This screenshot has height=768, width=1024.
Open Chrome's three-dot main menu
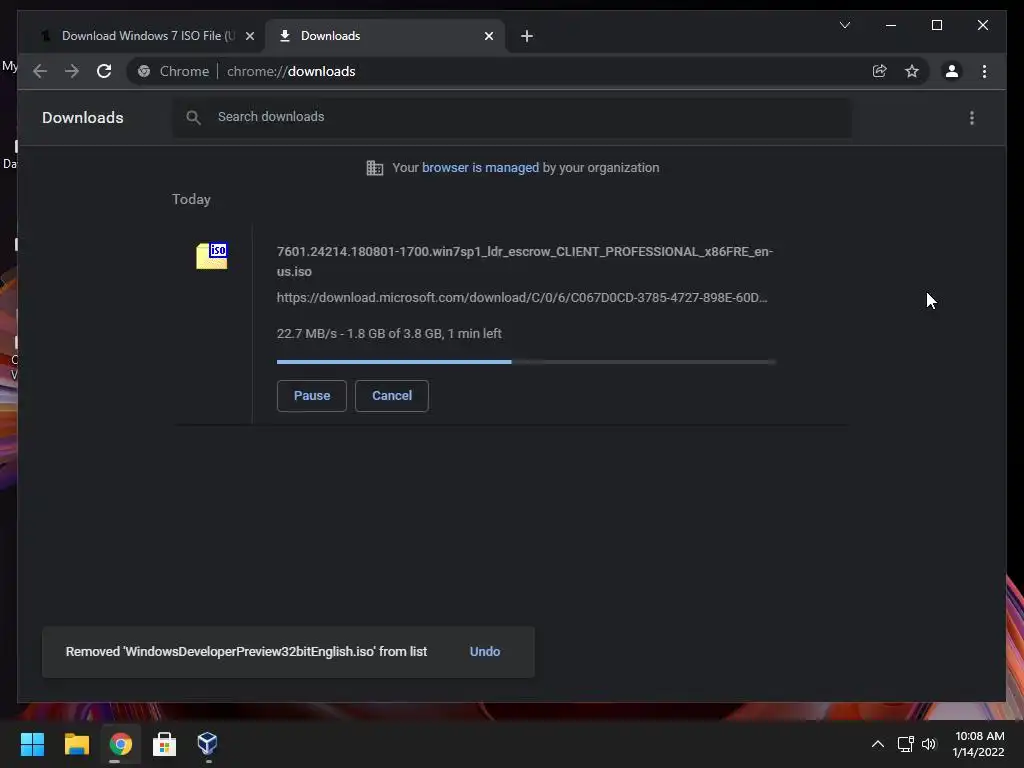click(984, 71)
